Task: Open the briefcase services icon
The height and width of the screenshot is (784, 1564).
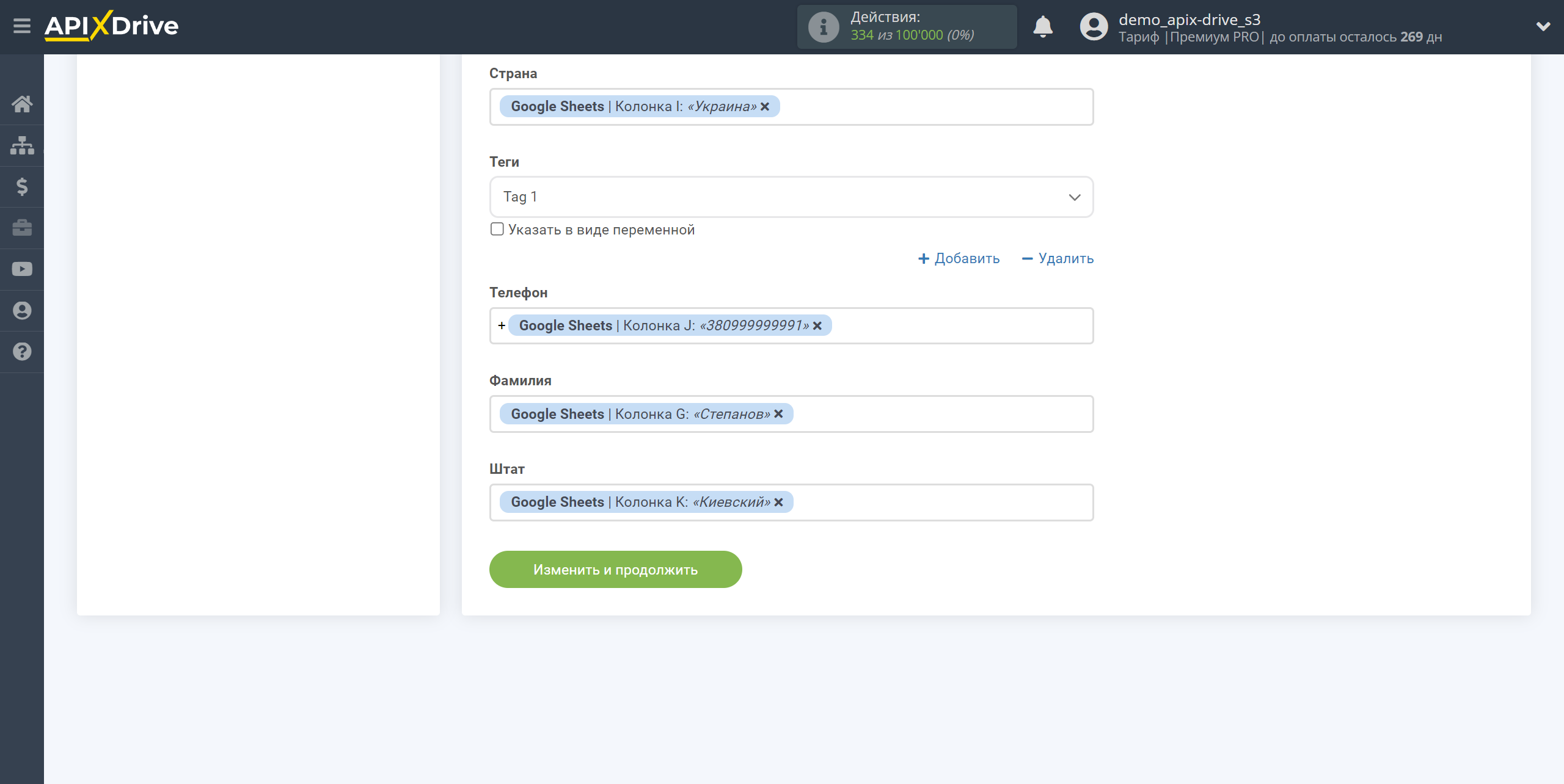Action: coord(22,228)
